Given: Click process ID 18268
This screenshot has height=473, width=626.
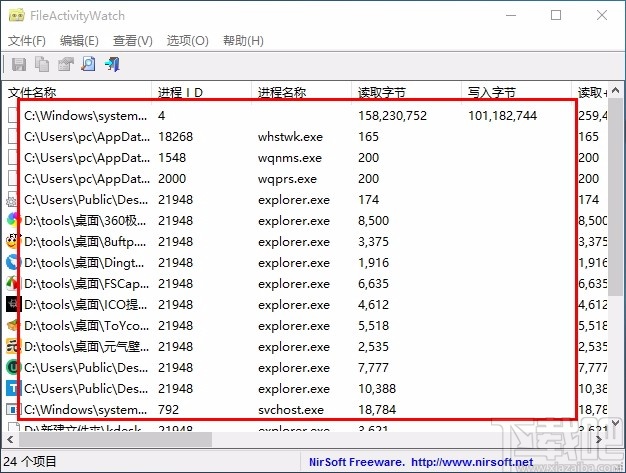Looking at the screenshot, I should [x=175, y=137].
